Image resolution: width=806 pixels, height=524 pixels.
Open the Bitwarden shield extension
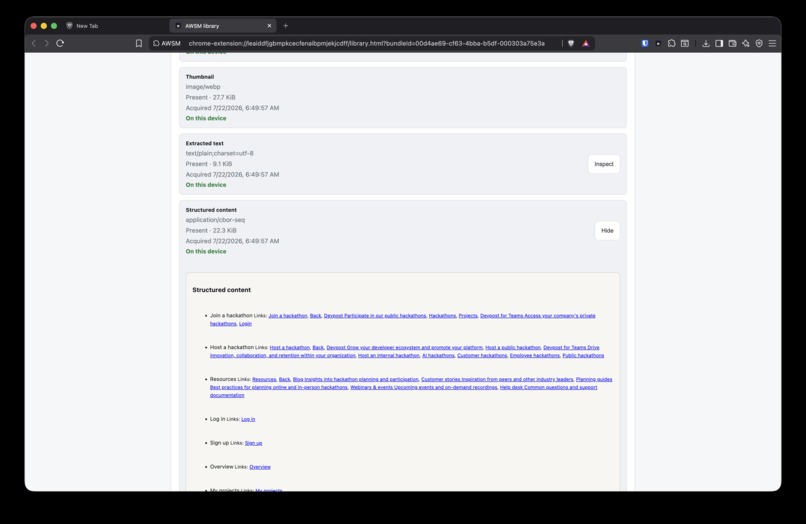point(645,43)
